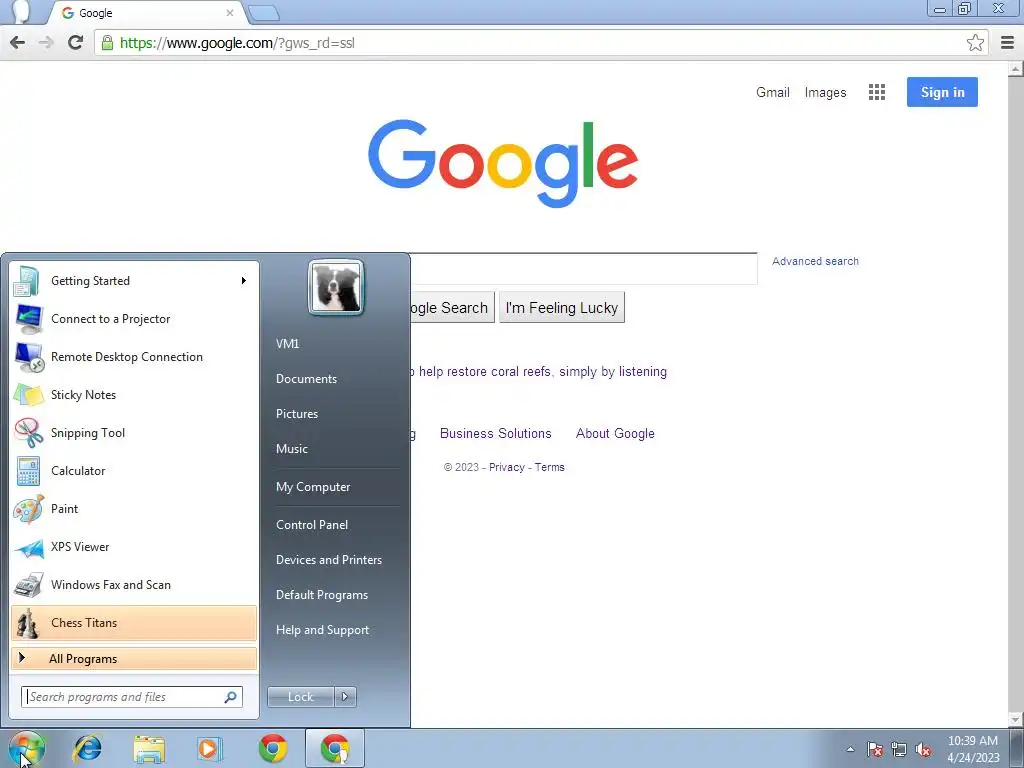Open a new tab in Chrome
The image size is (1024, 768).
pyautogui.click(x=264, y=12)
